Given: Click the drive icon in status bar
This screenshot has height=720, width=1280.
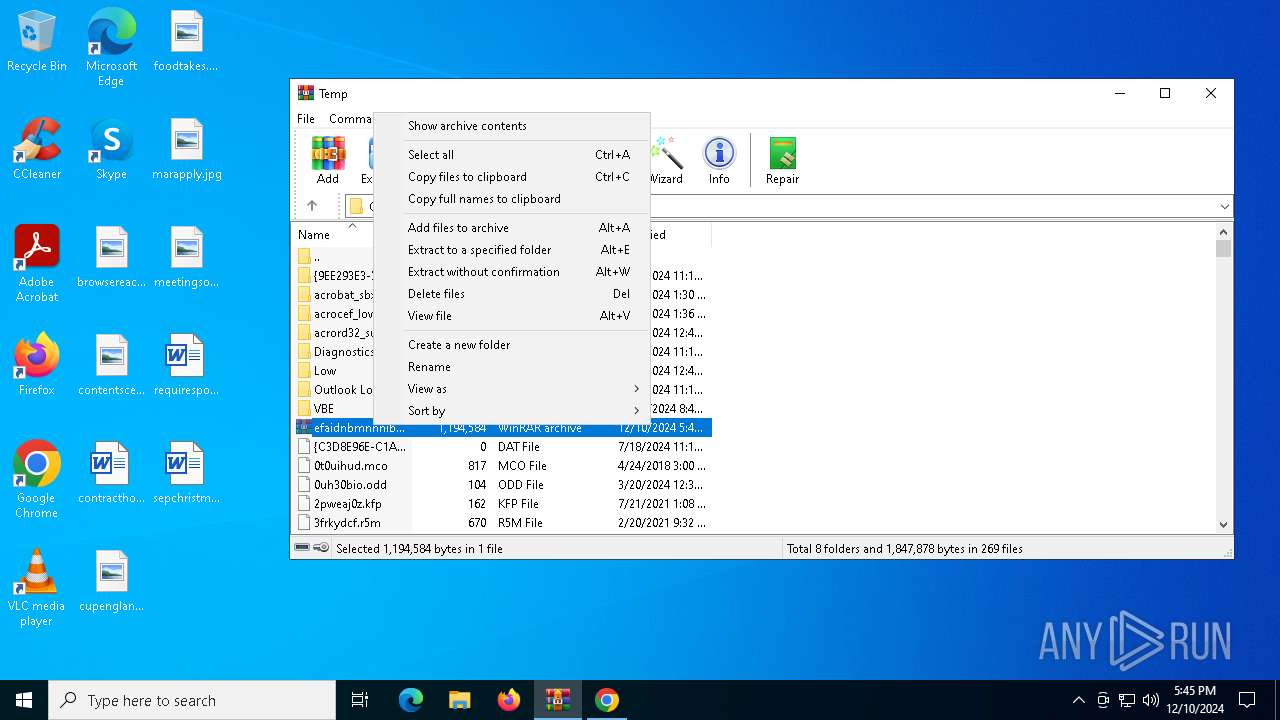Looking at the screenshot, I should (x=302, y=548).
